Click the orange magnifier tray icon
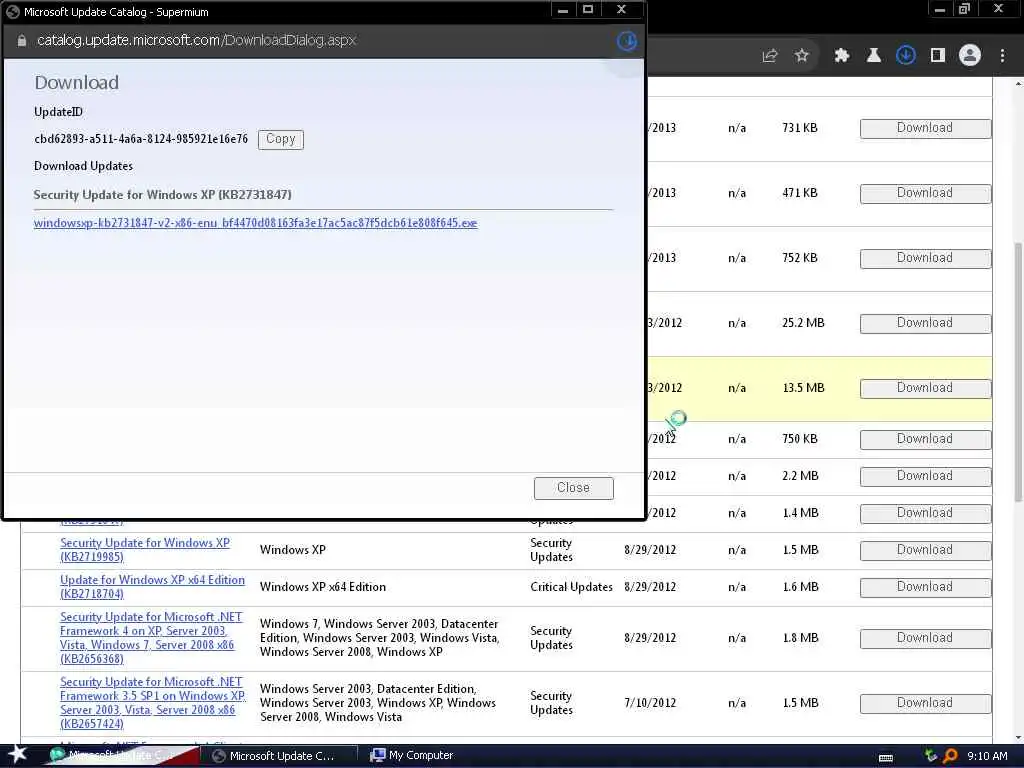Viewport: 1024px width, 768px height. pos(950,756)
